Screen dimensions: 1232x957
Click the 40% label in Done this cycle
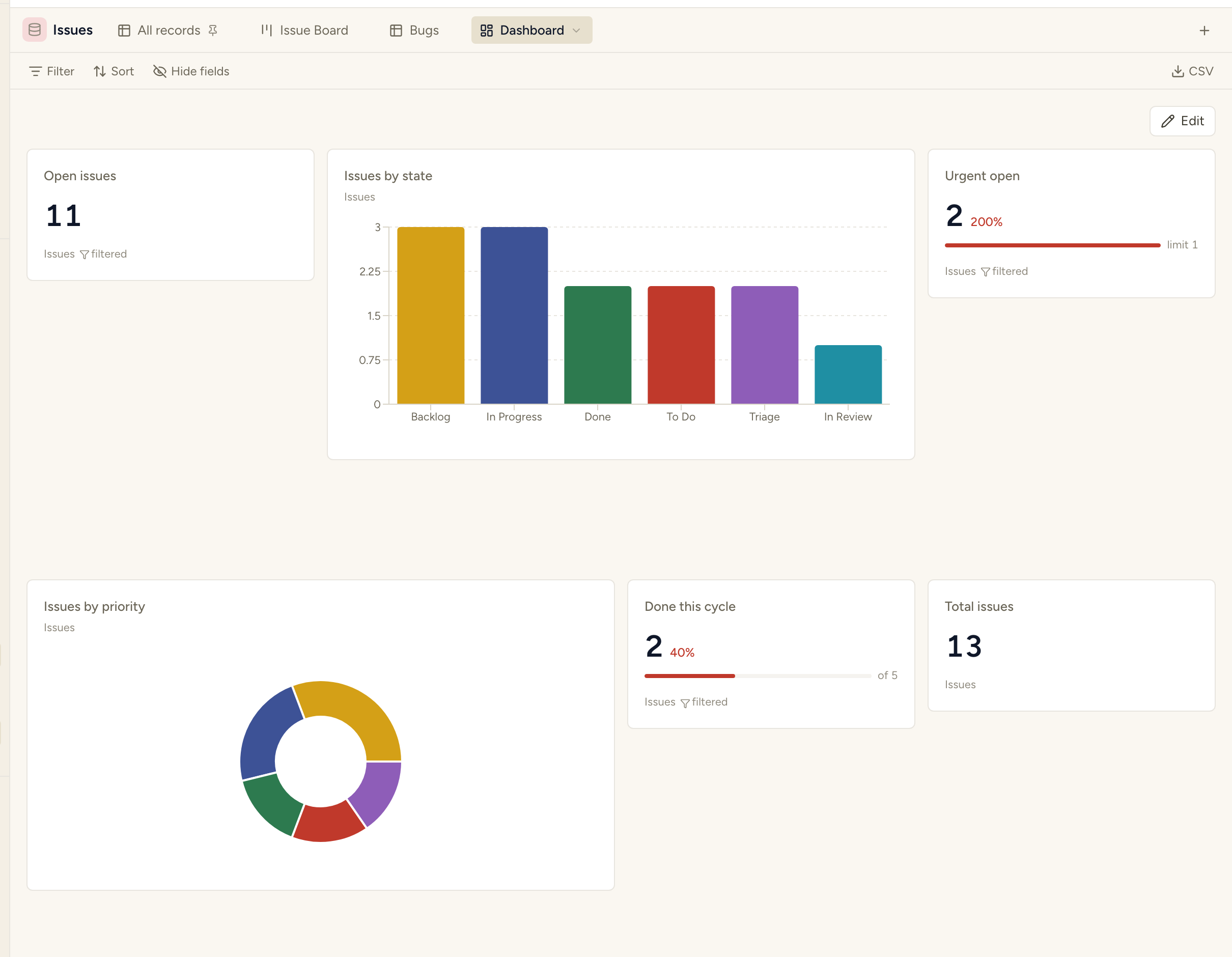pyautogui.click(x=682, y=653)
